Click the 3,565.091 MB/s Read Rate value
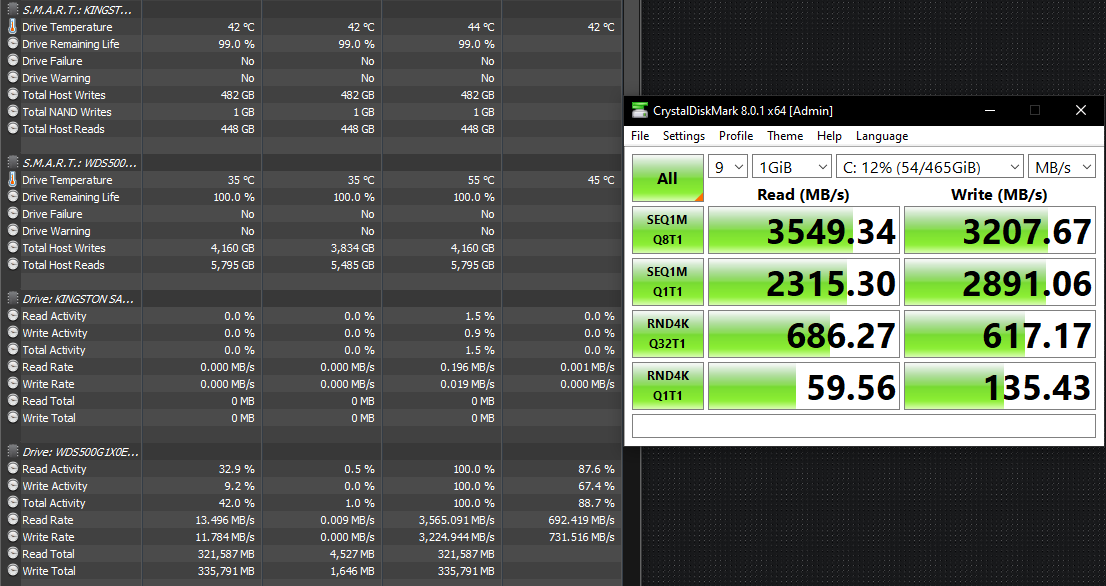Screen dimensions: 1106x586 (x=456, y=520)
